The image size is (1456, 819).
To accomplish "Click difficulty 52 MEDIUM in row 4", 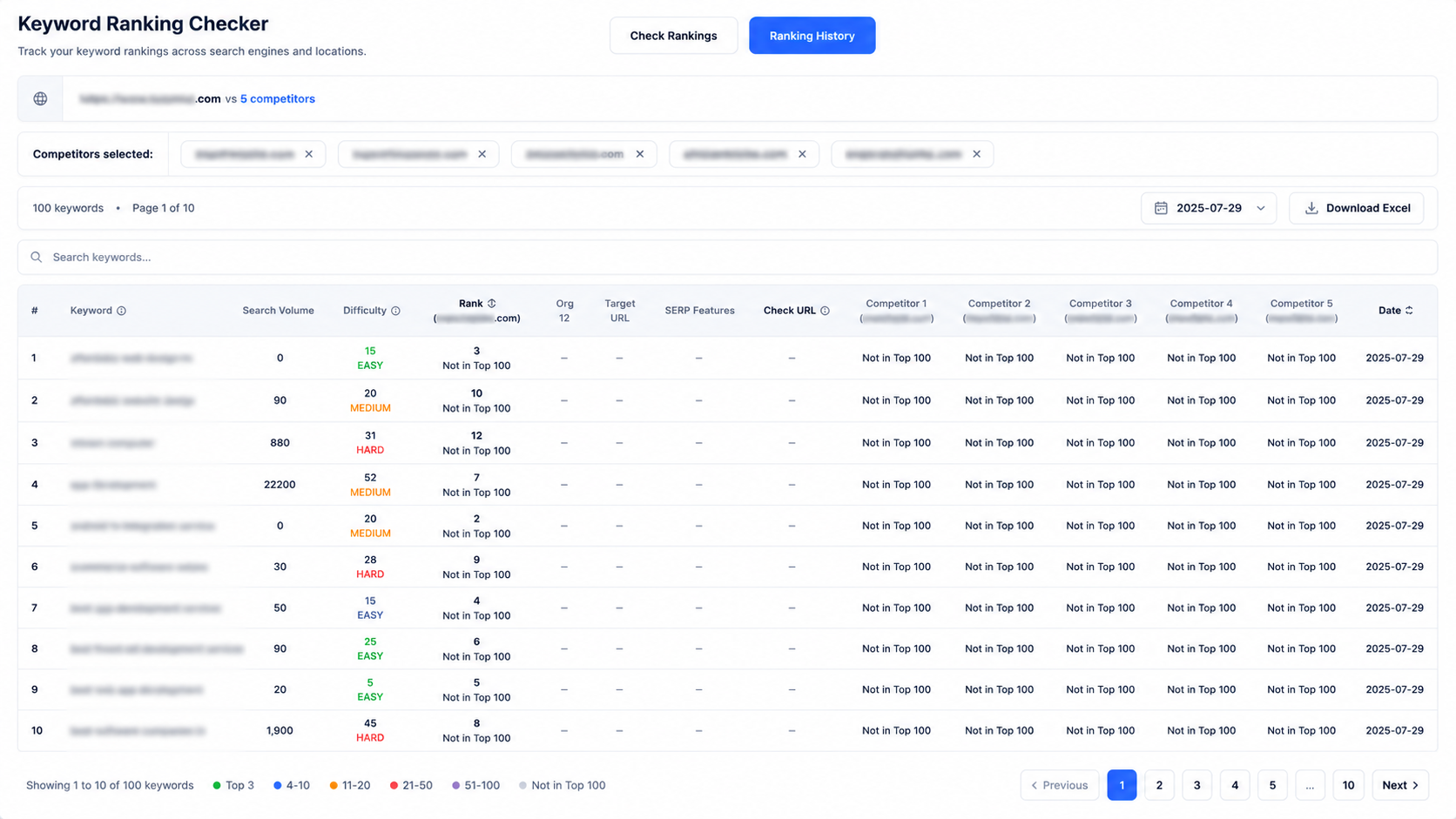I will pyautogui.click(x=370, y=485).
